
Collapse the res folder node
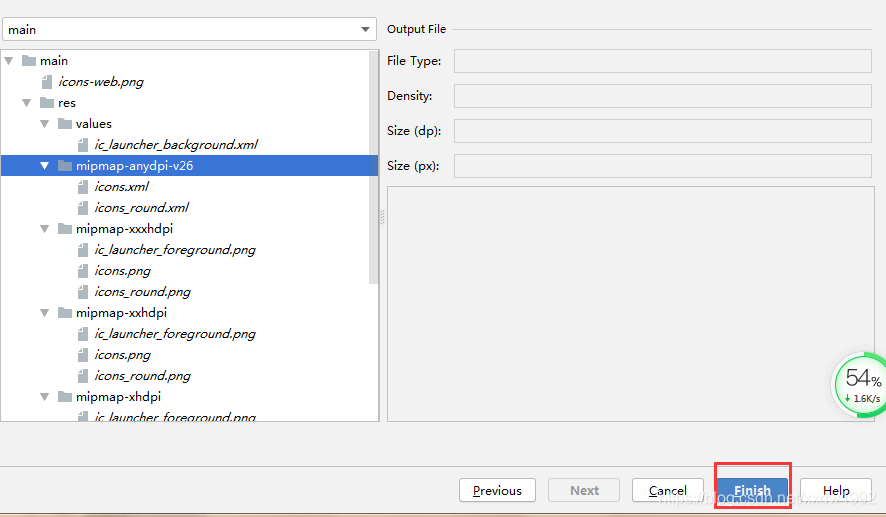point(27,103)
